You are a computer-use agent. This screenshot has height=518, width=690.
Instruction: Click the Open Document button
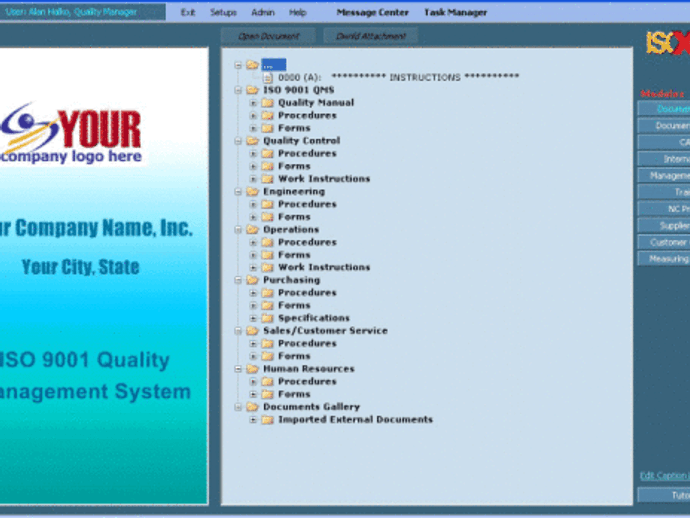coord(268,36)
